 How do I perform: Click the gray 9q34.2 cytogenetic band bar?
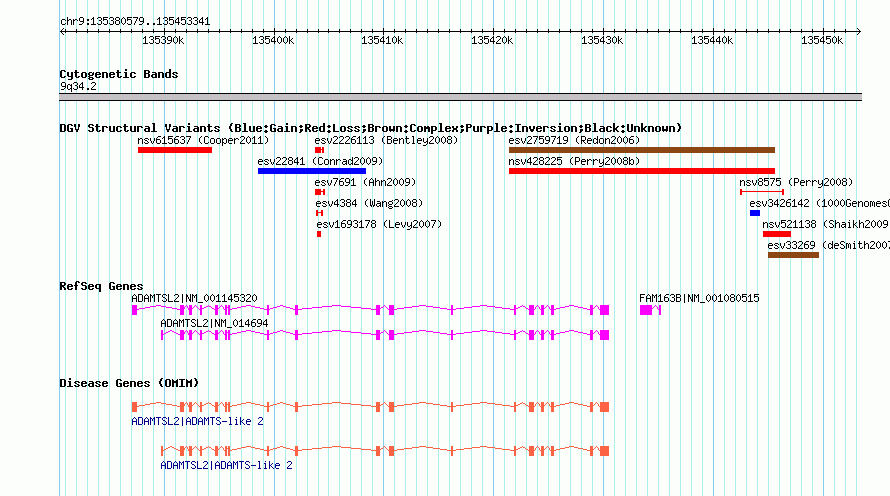[460, 97]
